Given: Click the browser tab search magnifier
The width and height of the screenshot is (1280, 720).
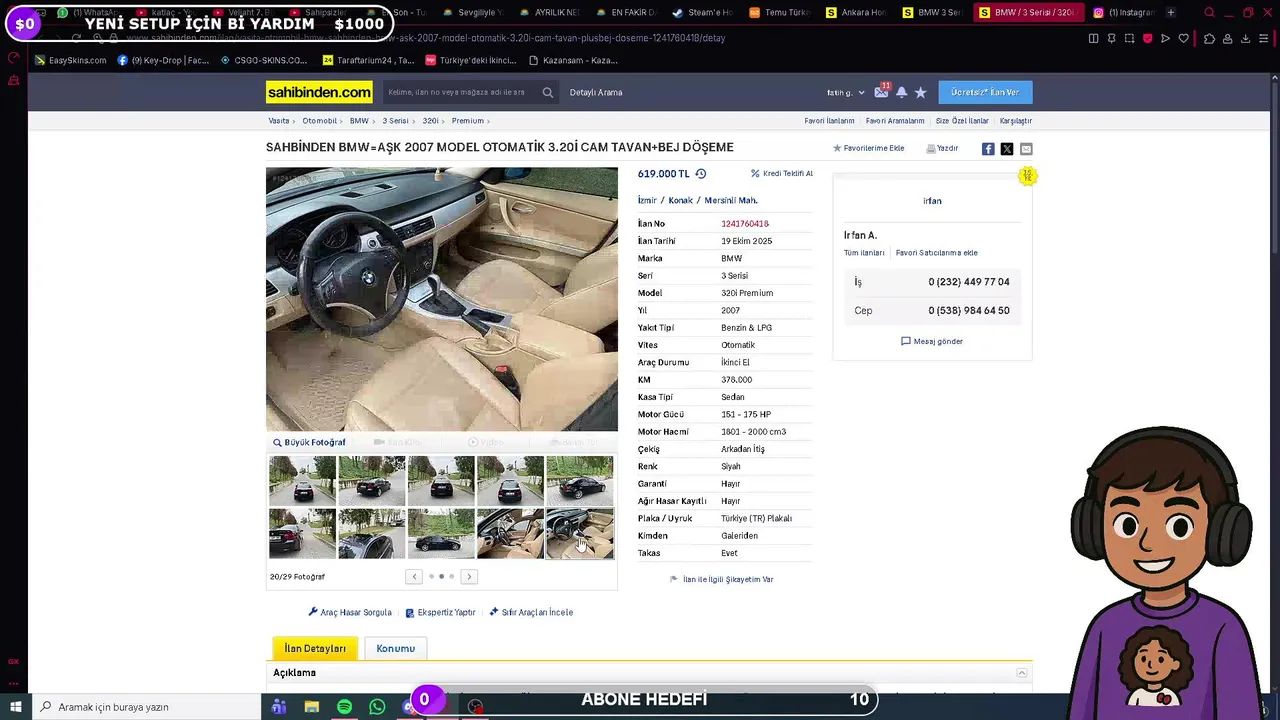Looking at the screenshot, I should pos(1209,12).
